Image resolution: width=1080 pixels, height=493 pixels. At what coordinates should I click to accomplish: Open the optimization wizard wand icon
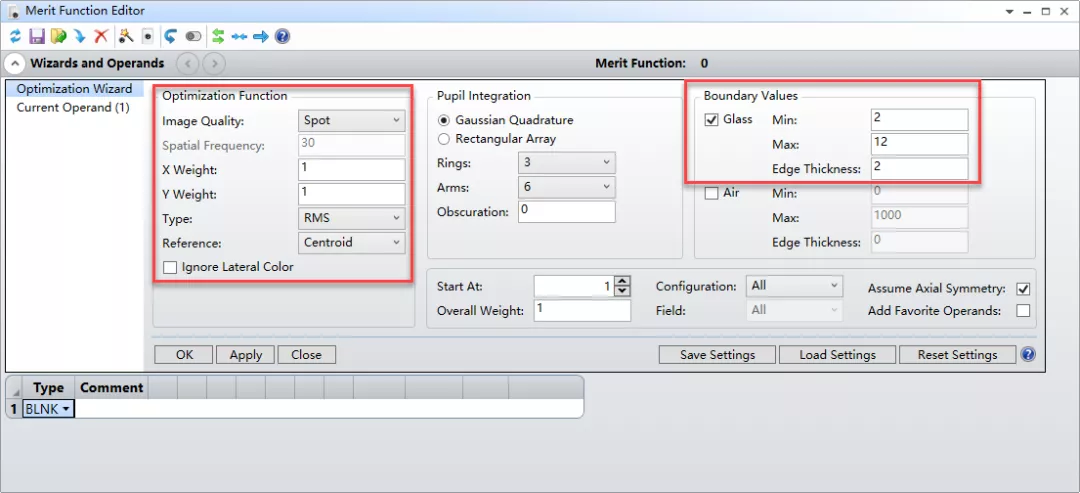coord(126,36)
